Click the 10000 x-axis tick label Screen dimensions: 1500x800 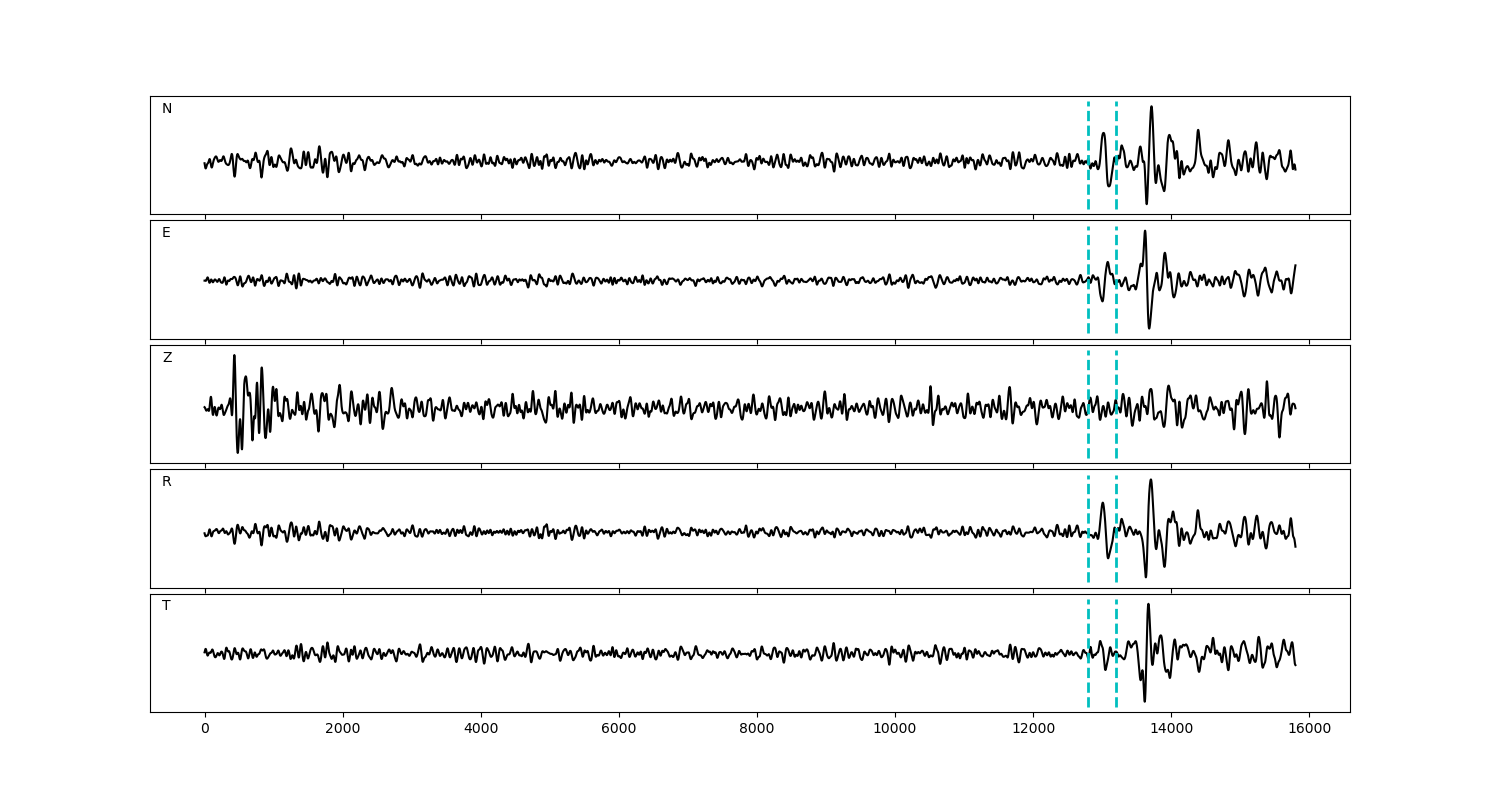[x=895, y=729]
